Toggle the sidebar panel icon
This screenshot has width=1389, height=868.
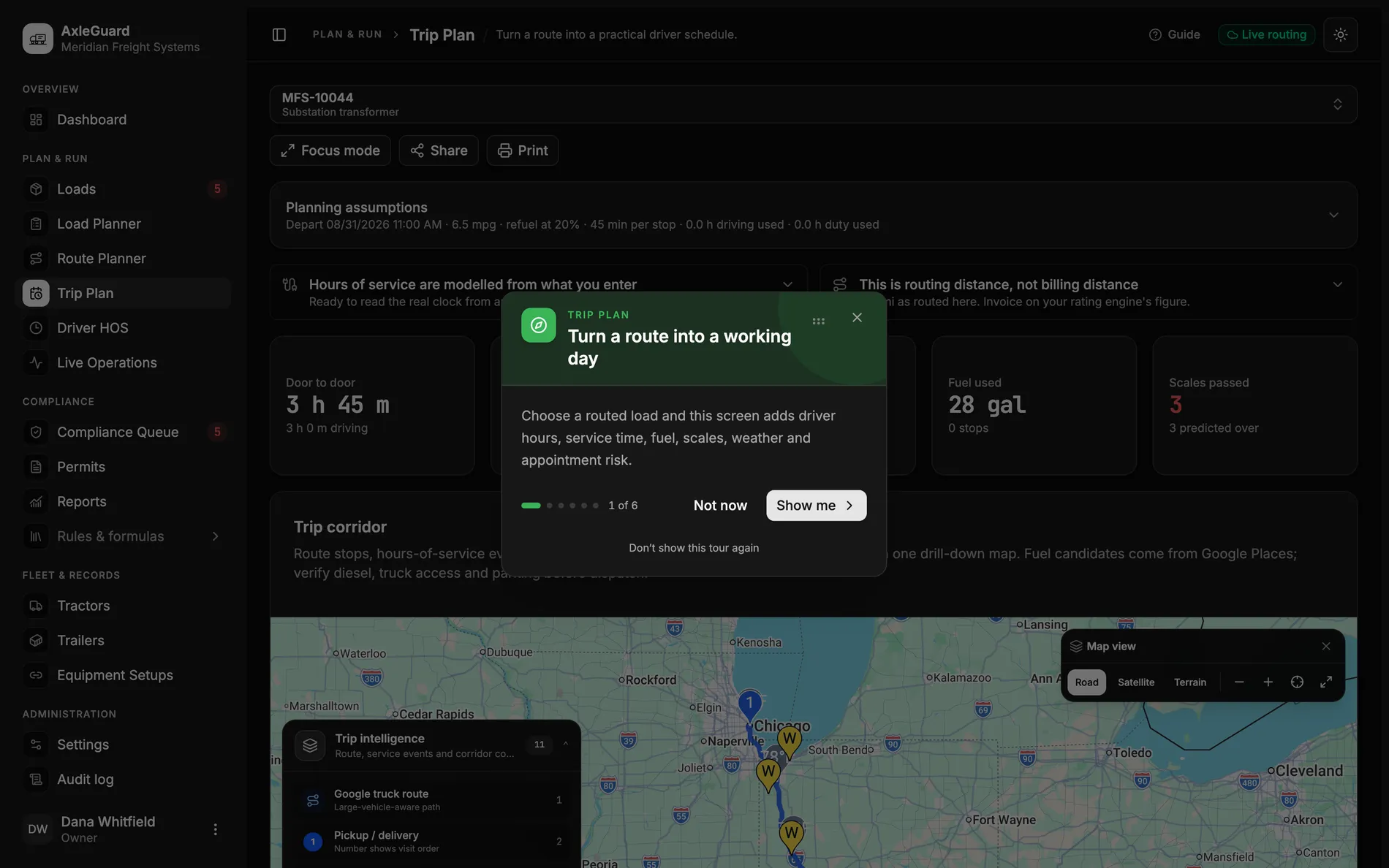coord(279,34)
